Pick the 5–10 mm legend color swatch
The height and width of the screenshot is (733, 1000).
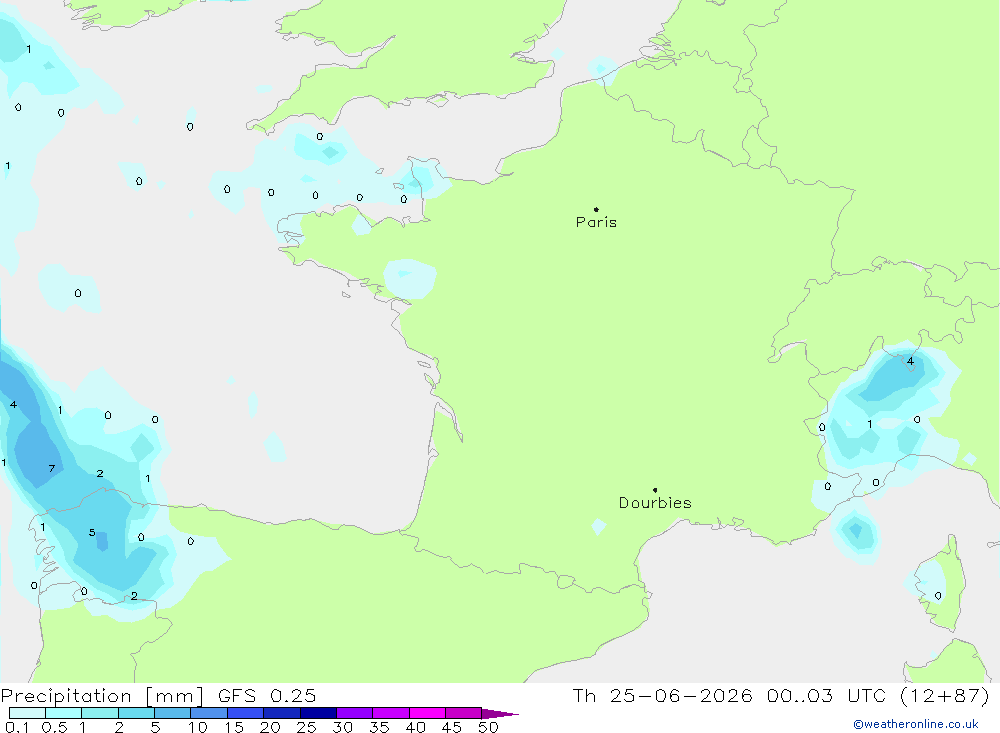(172, 713)
